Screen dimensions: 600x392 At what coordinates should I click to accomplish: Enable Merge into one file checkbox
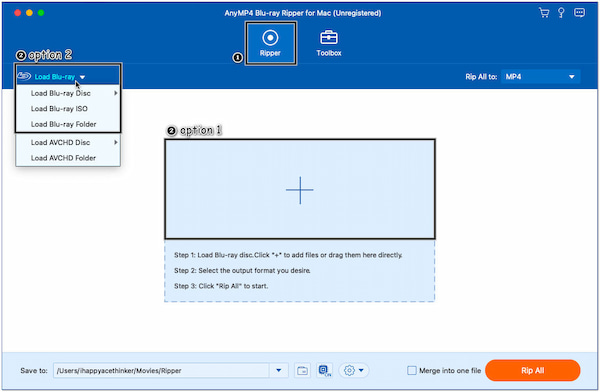pos(412,371)
